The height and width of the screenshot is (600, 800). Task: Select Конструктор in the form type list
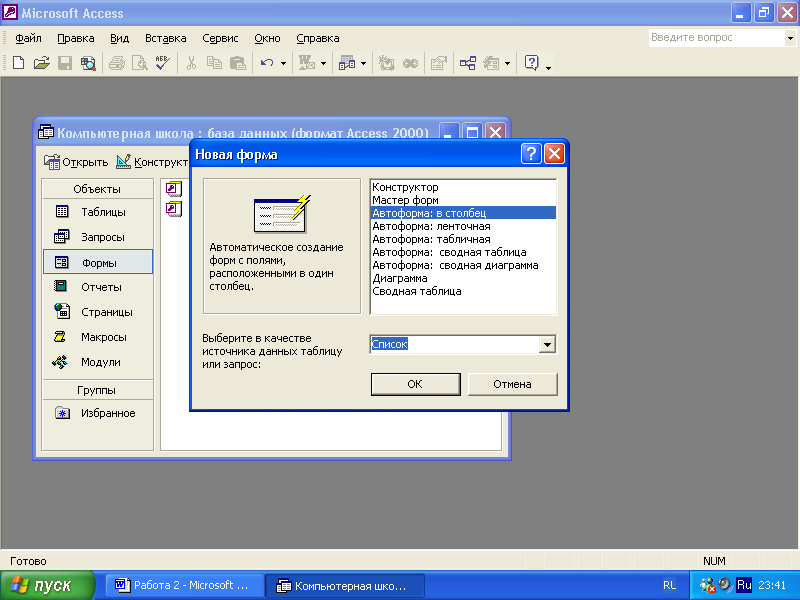(x=463, y=187)
